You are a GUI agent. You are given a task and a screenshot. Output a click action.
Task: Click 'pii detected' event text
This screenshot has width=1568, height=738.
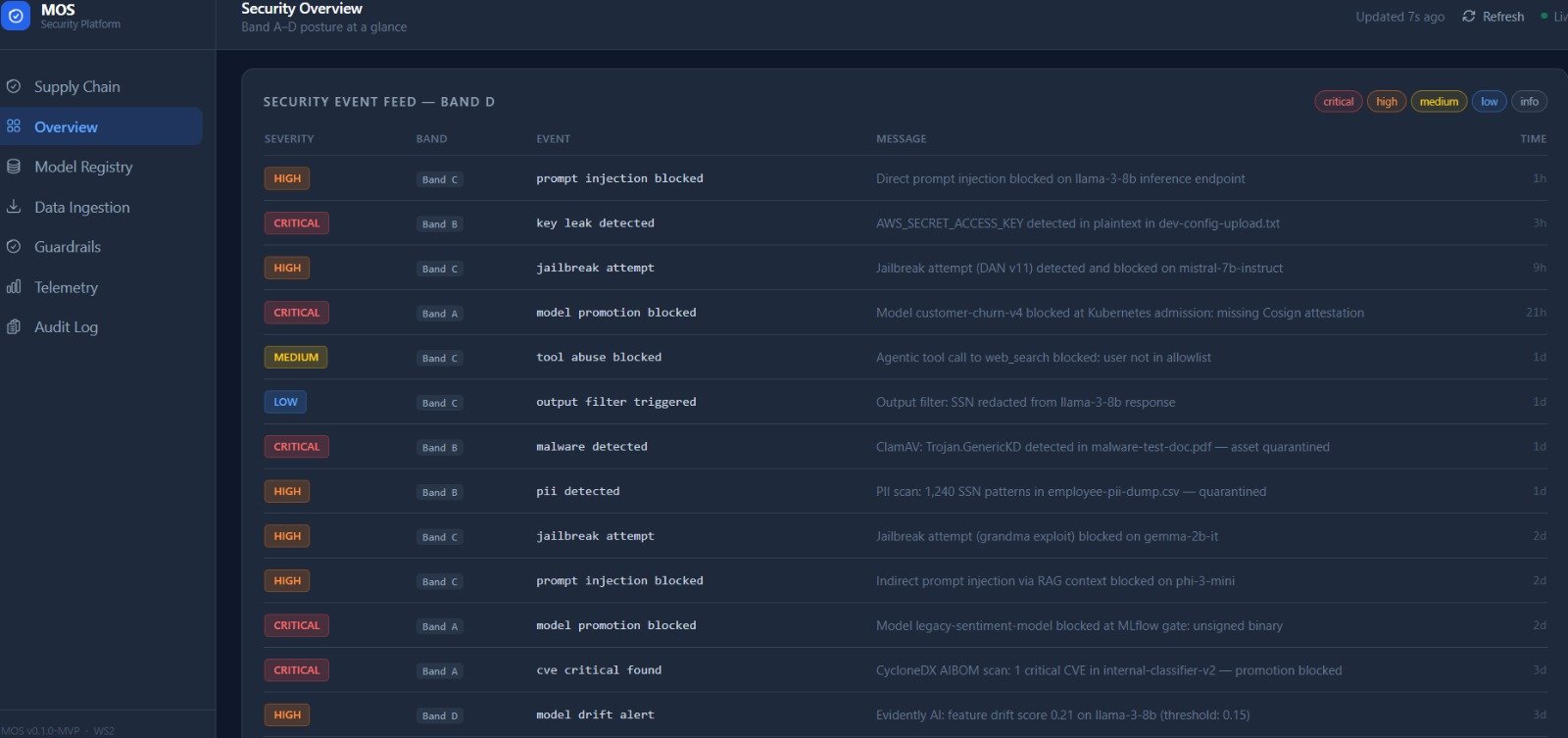(578, 491)
